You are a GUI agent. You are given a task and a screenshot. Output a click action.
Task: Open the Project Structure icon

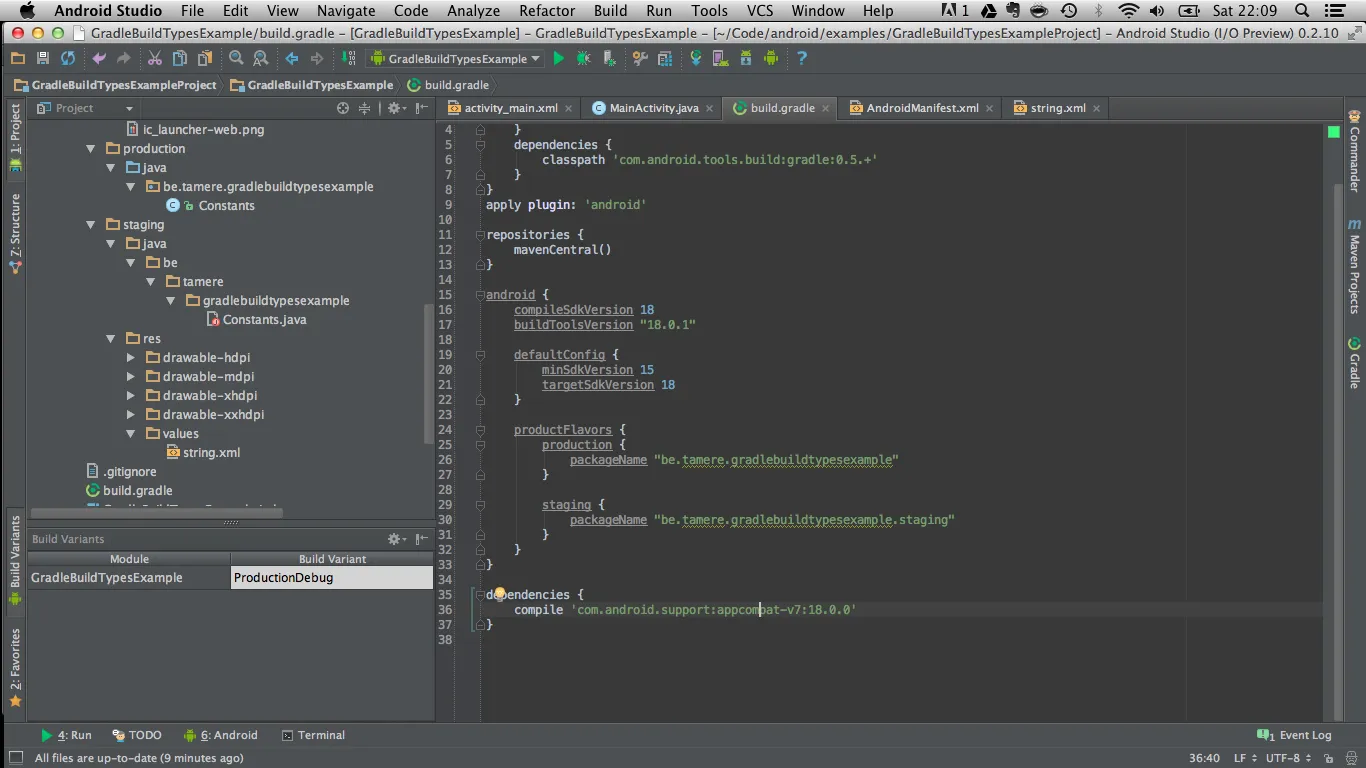point(665,59)
